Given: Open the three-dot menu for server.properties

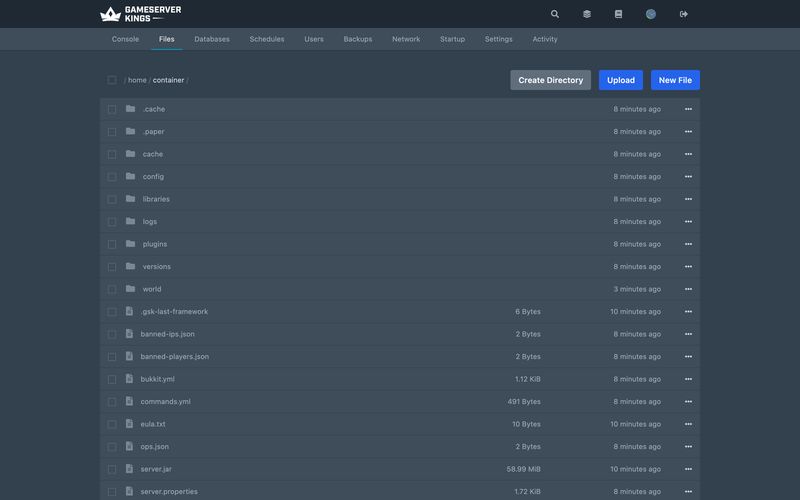Looking at the screenshot, I should coord(688,491).
